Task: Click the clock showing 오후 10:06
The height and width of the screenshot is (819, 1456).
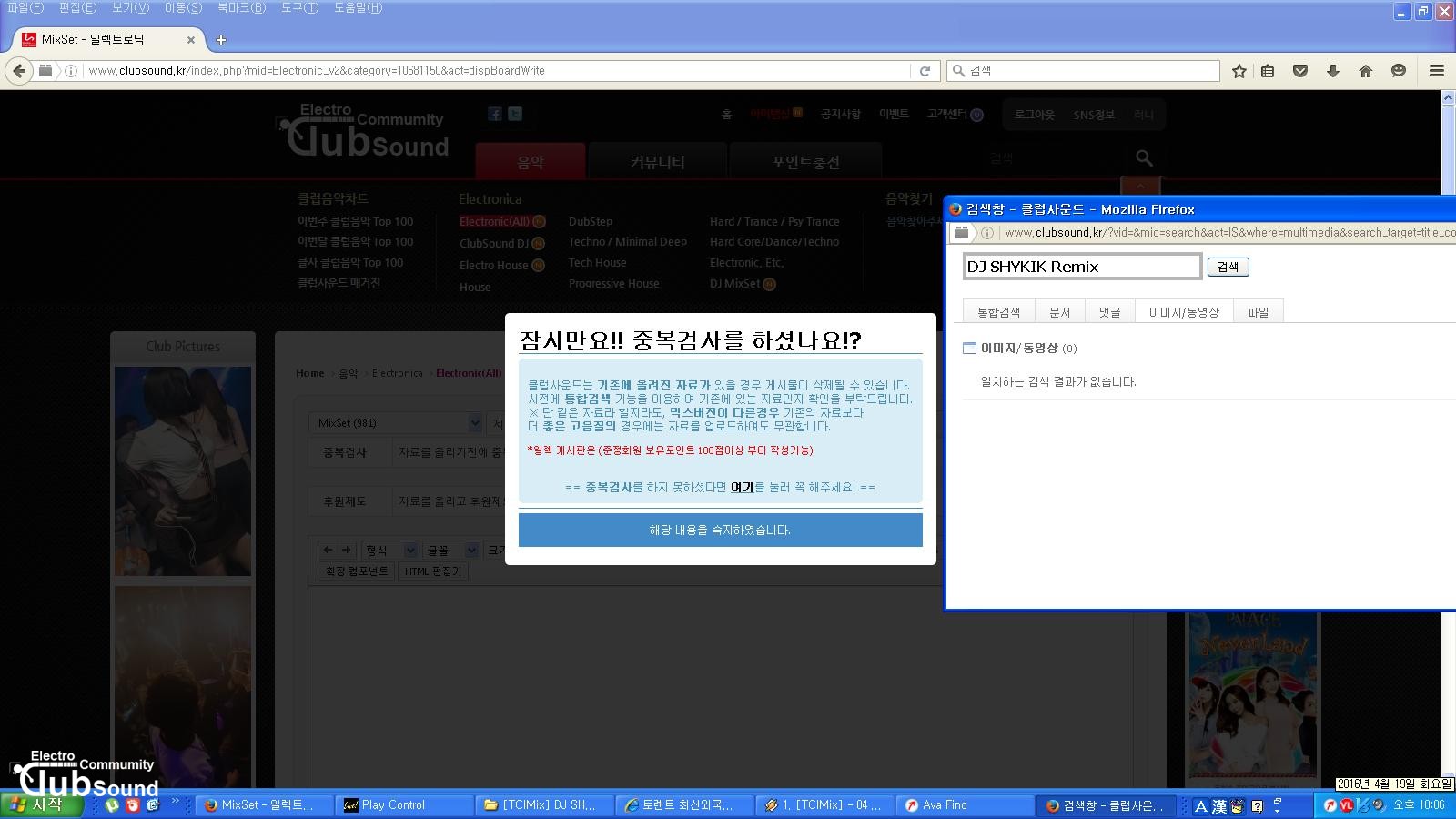Action: 1418,805
